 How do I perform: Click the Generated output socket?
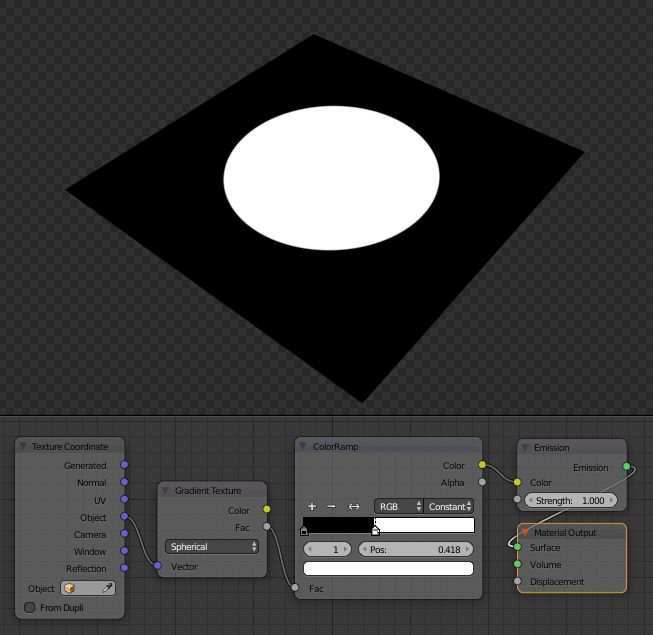pyautogui.click(x=124, y=465)
